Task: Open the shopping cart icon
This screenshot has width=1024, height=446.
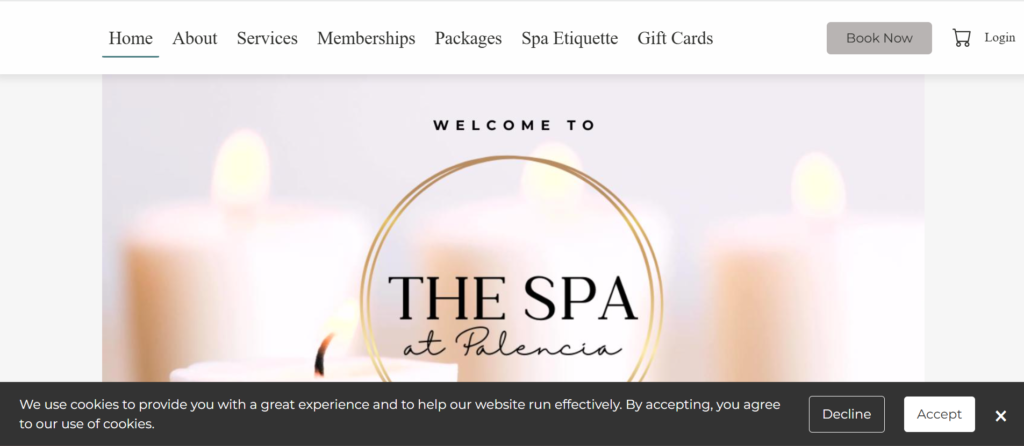Action: pyautogui.click(x=961, y=38)
